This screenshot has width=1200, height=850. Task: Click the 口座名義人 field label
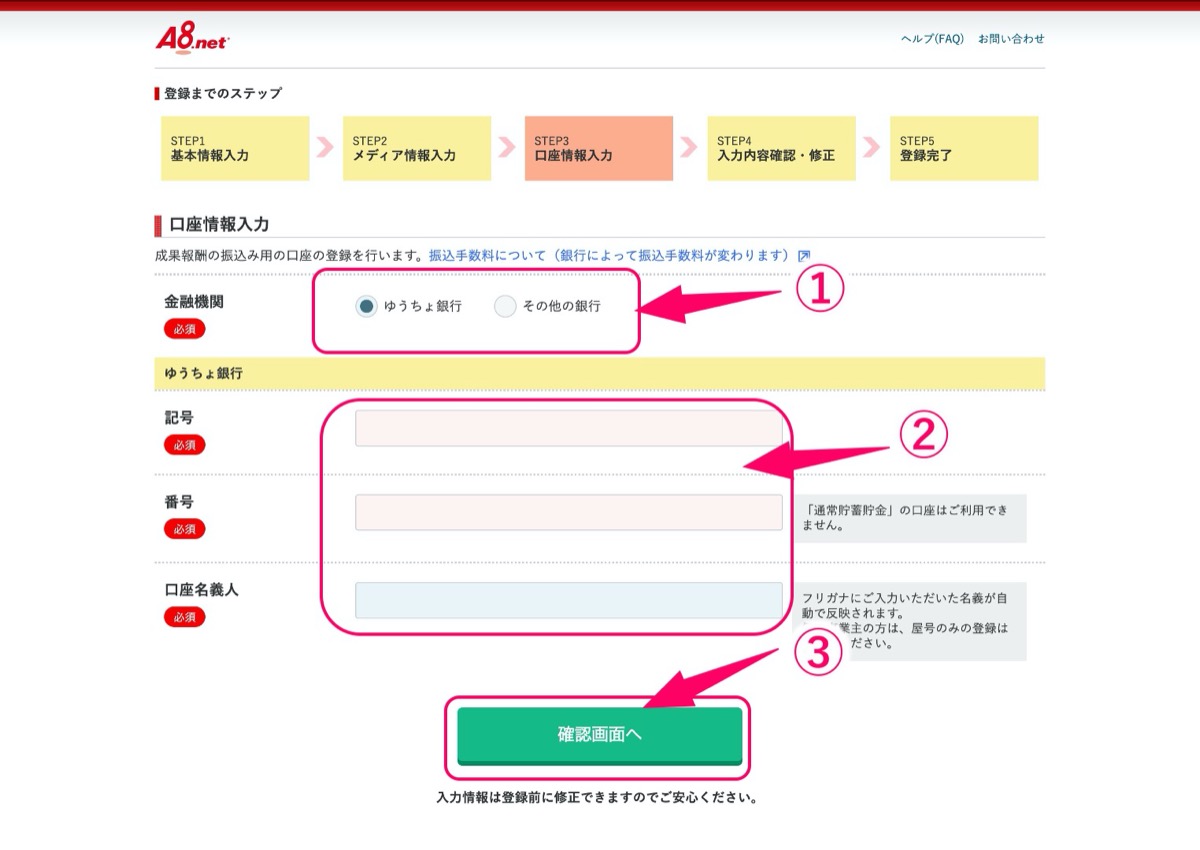(201, 590)
